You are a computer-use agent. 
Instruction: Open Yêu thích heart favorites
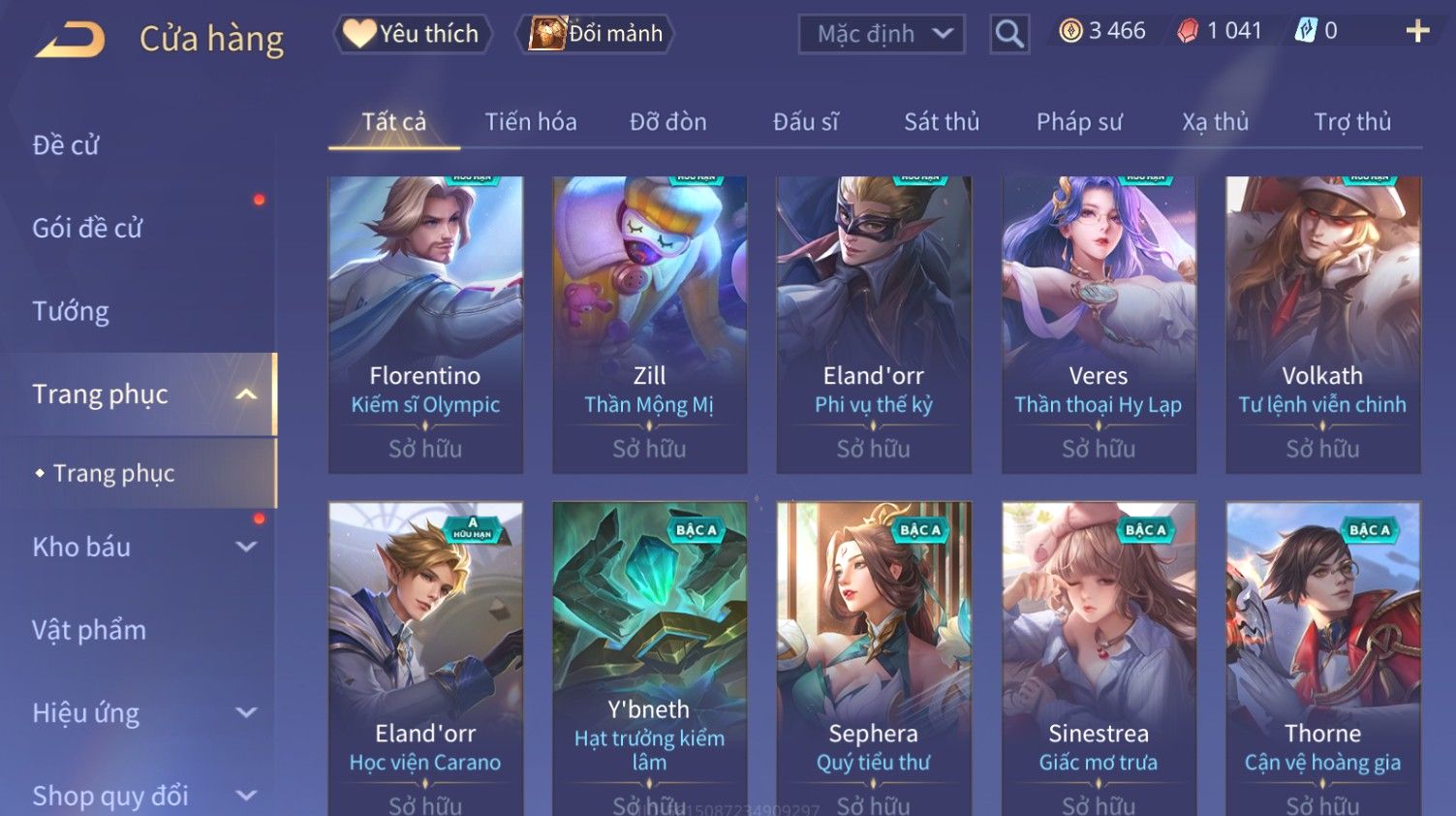click(x=413, y=34)
